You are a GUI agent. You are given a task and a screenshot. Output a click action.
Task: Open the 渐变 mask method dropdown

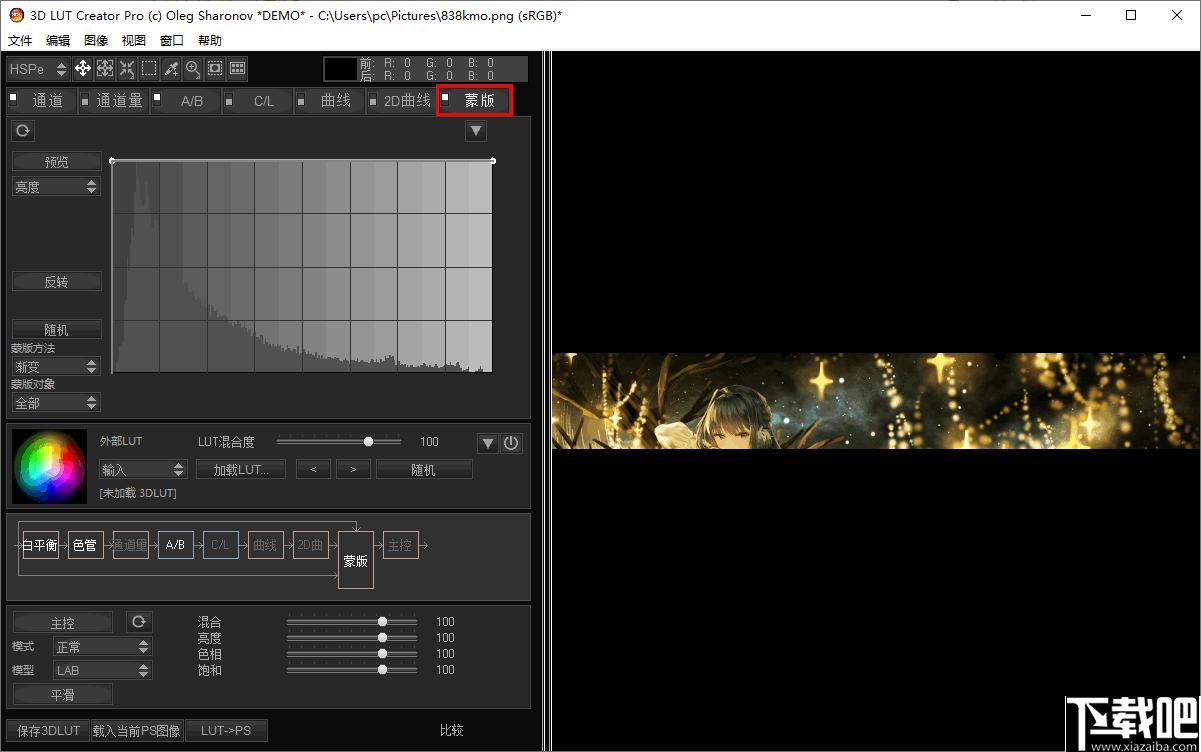tap(56, 367)
